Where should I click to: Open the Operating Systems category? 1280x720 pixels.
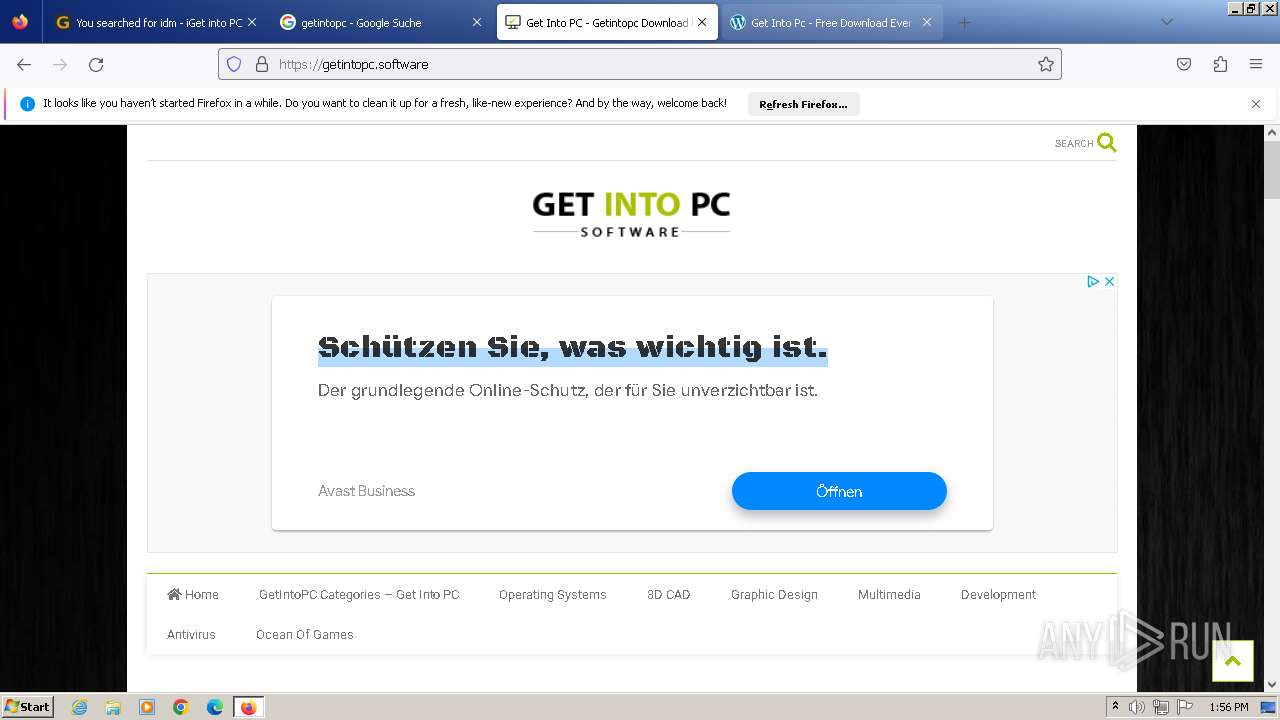click(553, 594)
